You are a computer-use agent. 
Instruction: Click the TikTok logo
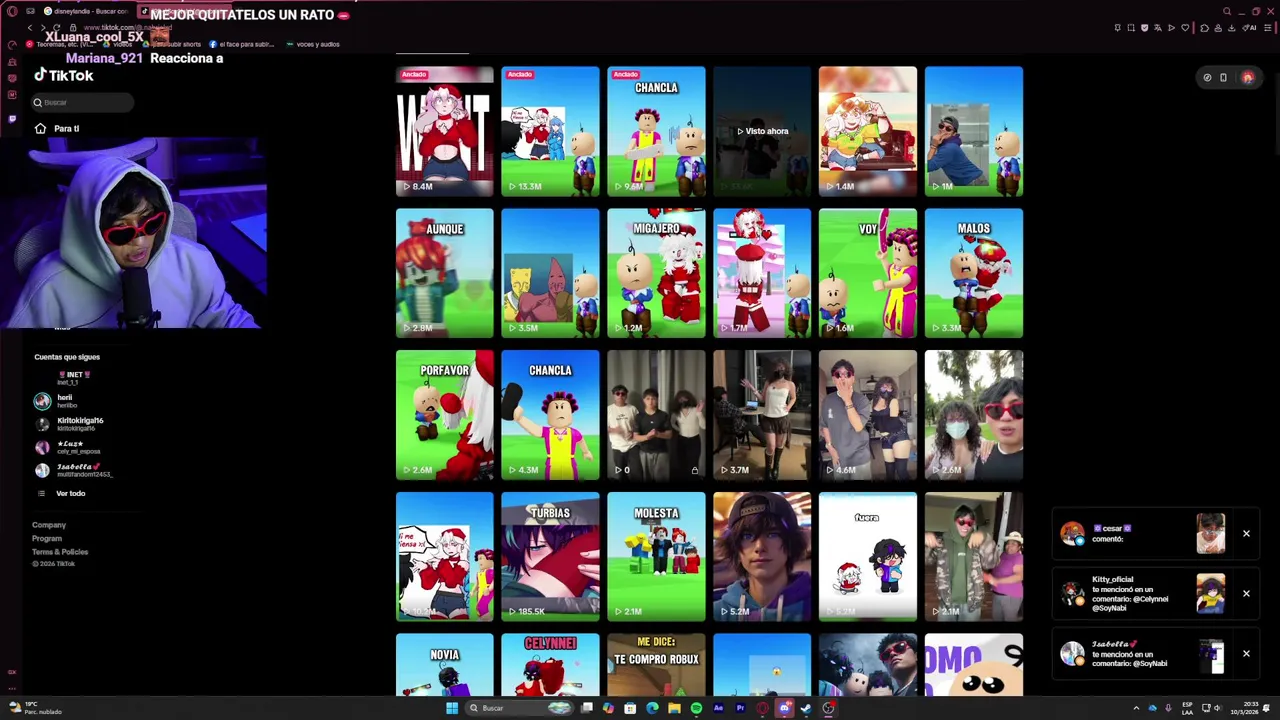click(64, 75)
